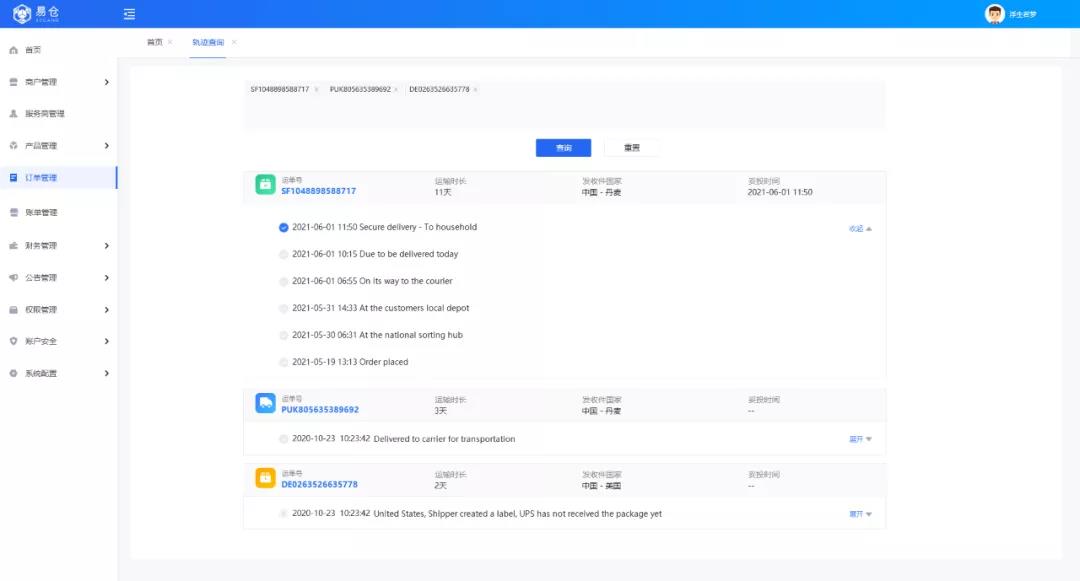Expand the PUK805635389692 tracking details (展开)
Viewport: 1080px width, 581px height.
(x=860, y=439)
